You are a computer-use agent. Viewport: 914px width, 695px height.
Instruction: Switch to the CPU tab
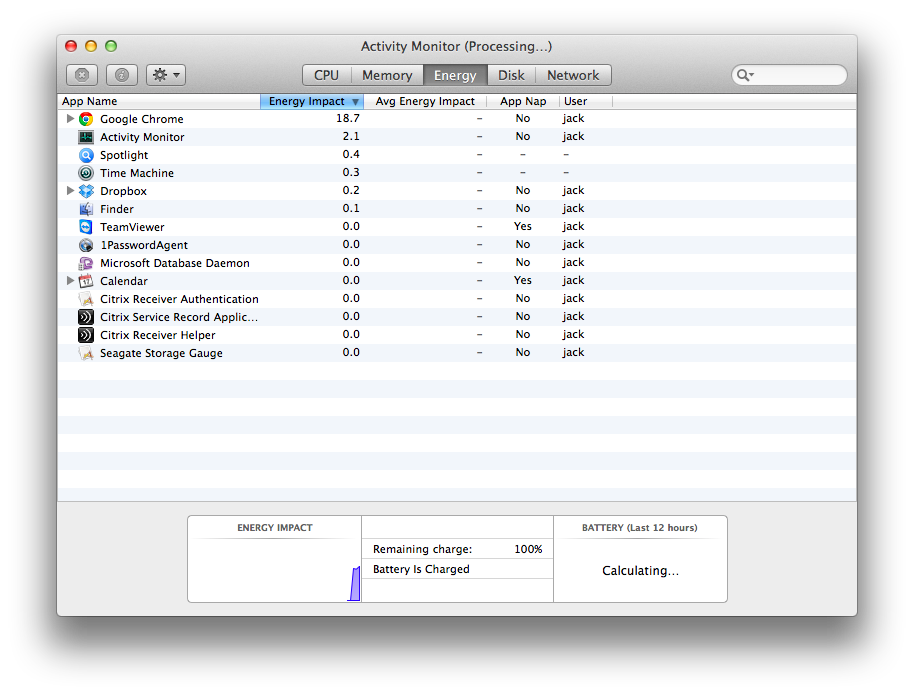326,75
